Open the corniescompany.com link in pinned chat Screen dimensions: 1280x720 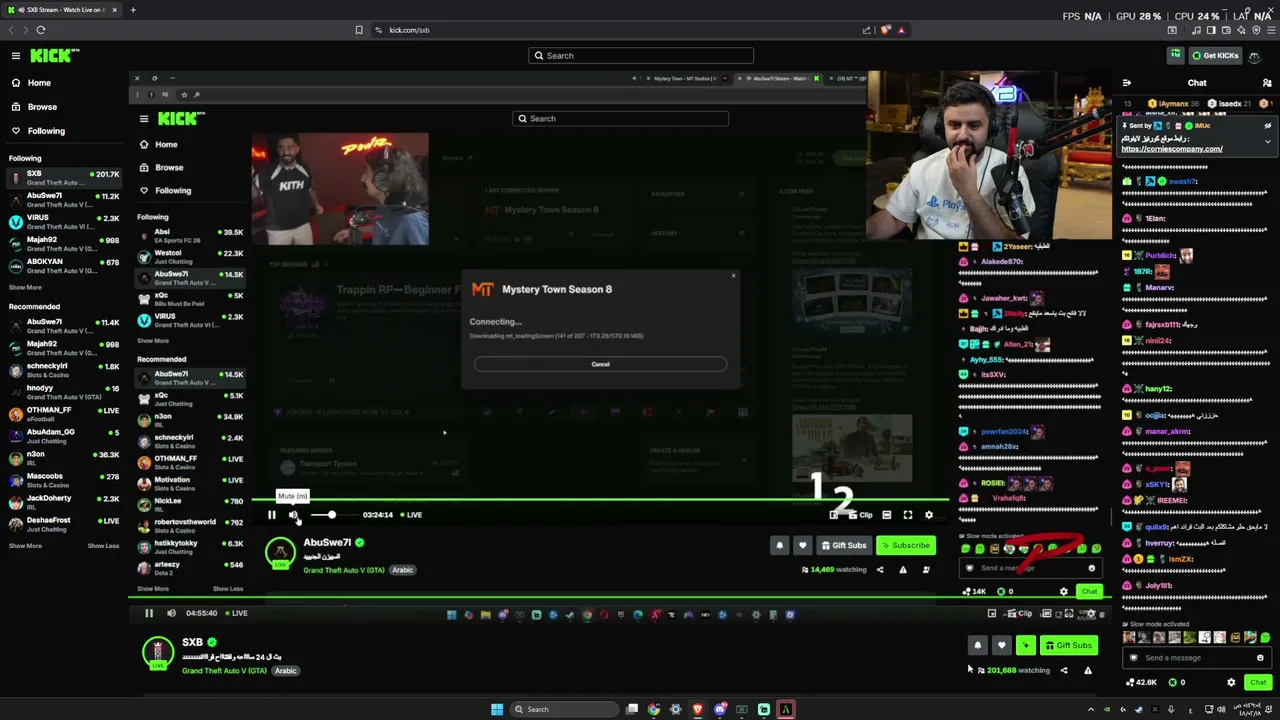[1172, 149]
